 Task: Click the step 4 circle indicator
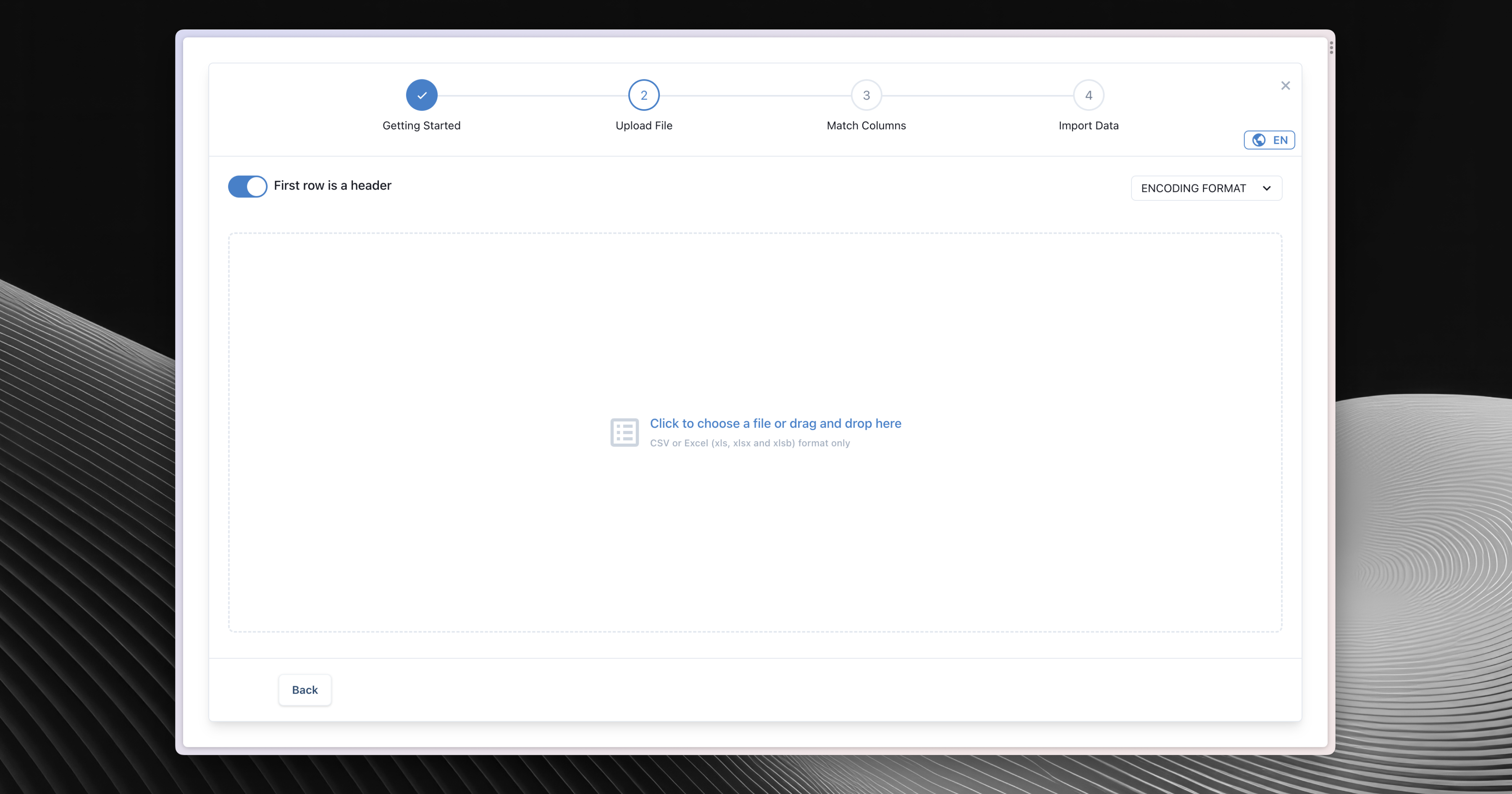[x=1088, y=95]
